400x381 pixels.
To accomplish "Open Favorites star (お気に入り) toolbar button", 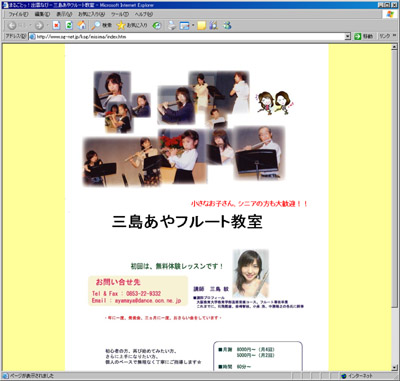I will click(132, 25).
